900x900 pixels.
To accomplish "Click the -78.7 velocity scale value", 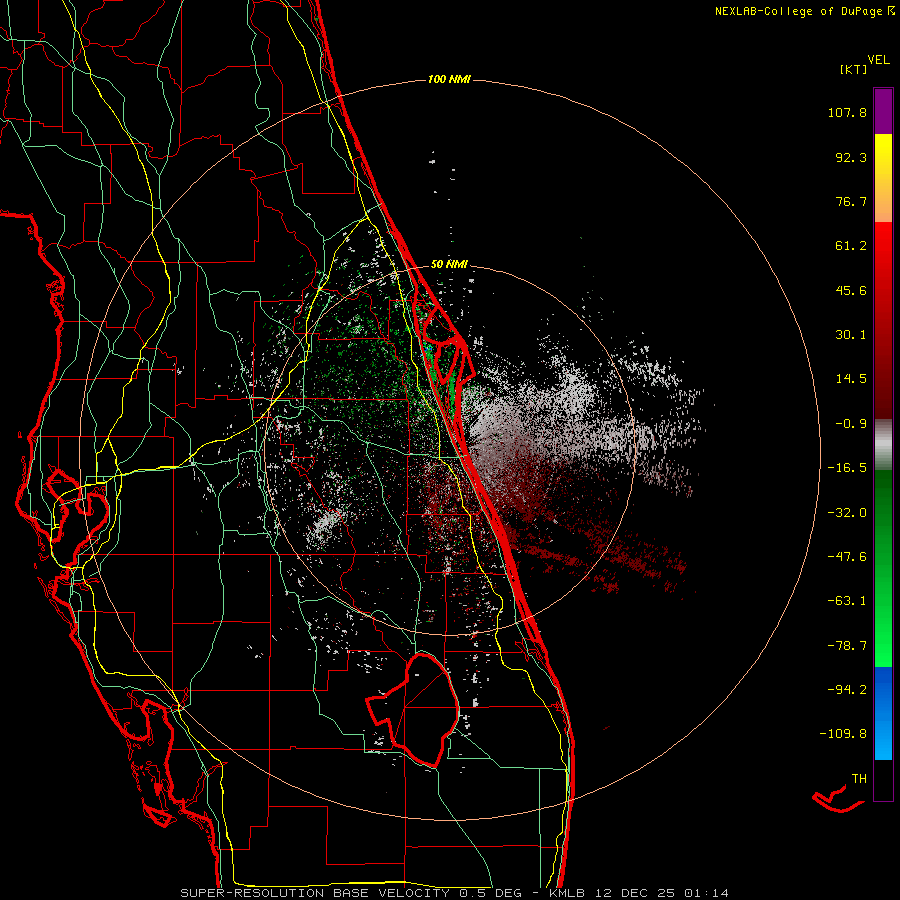I will pos(847,646).
